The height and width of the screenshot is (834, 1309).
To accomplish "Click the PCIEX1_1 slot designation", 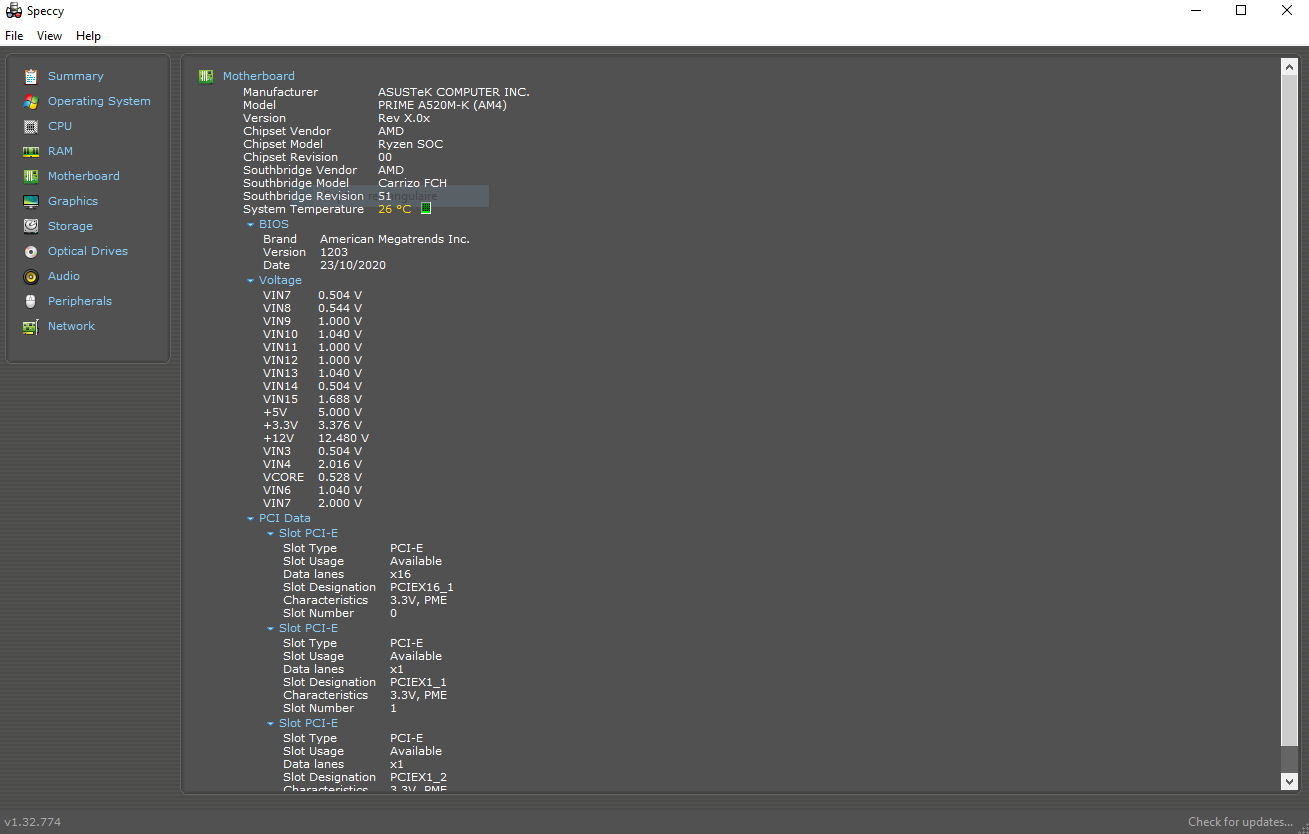I will coord(418,682).
